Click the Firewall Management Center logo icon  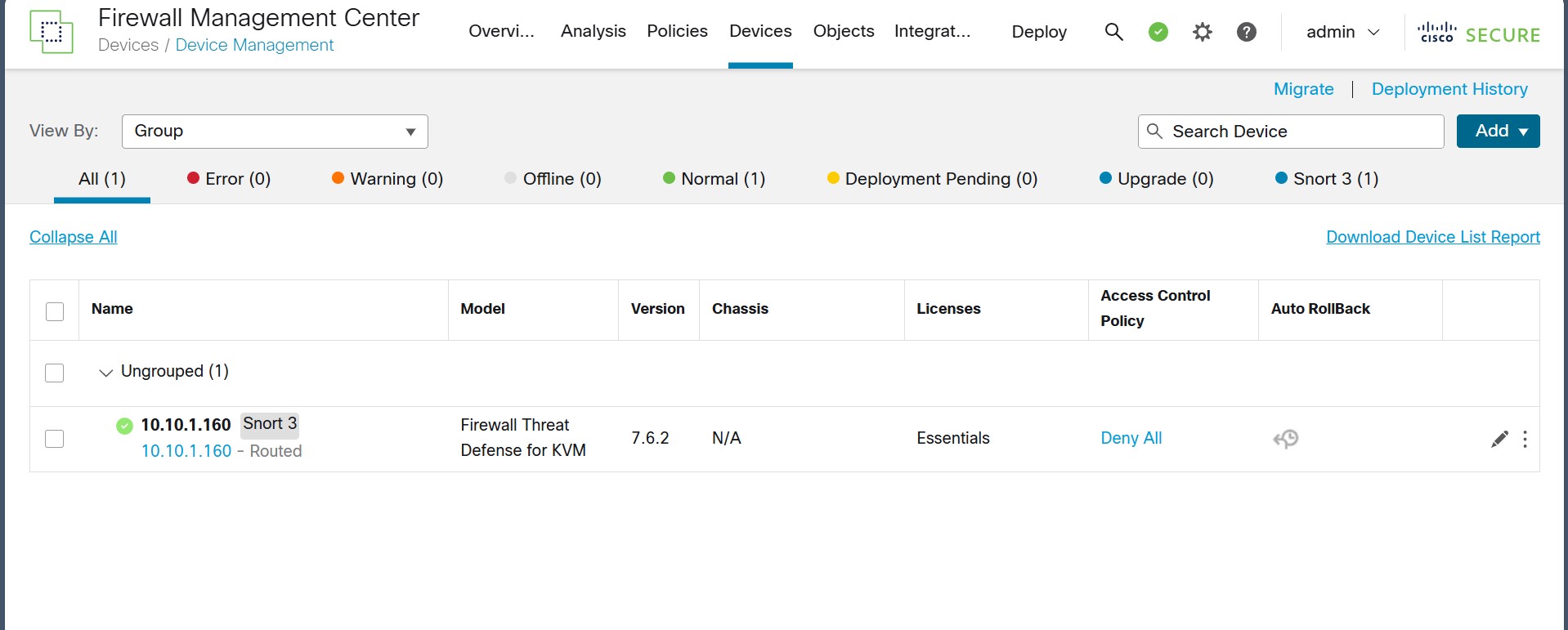click(51, 32)
